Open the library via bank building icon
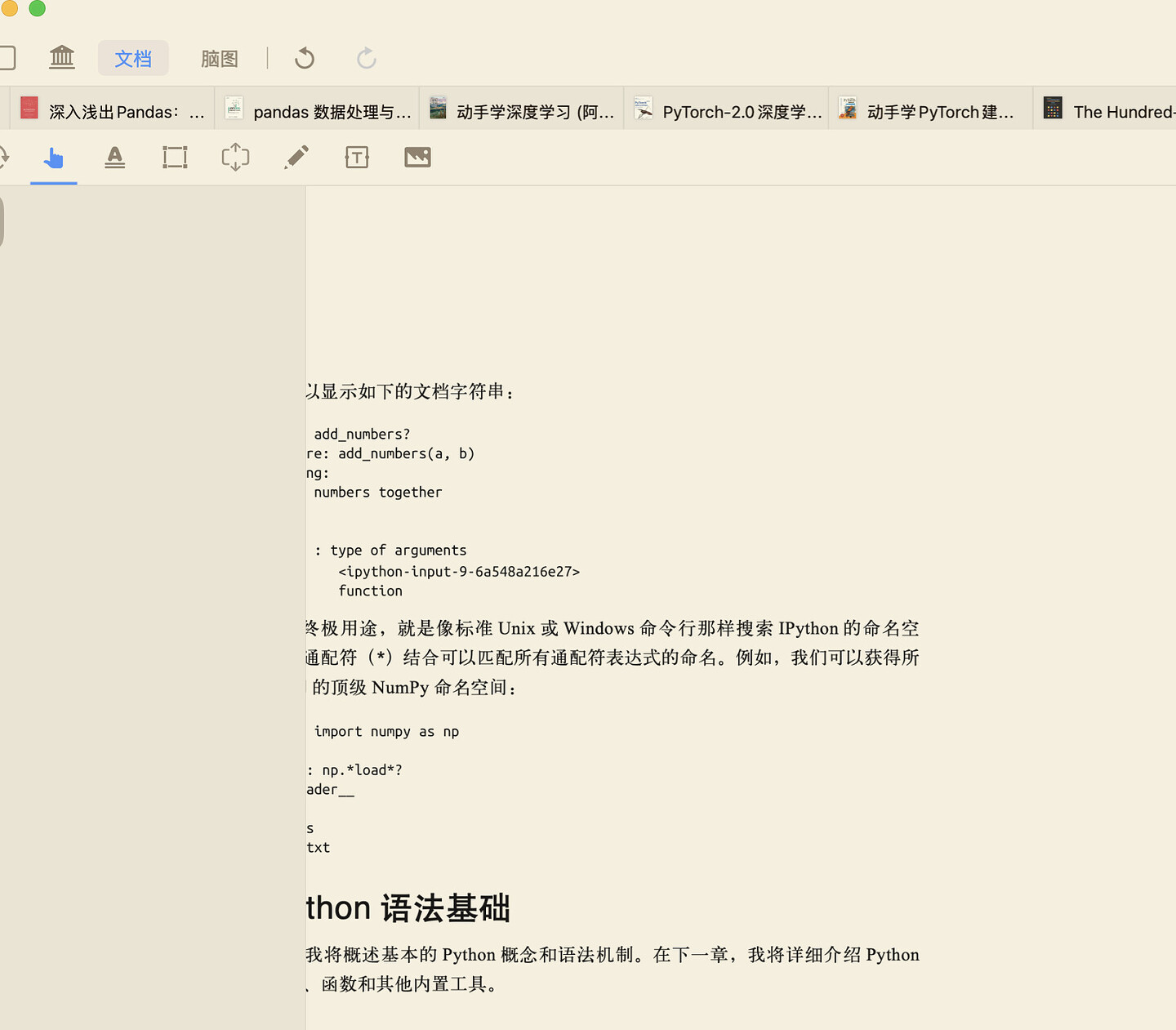Screen dimensions: 1176x1030 tap(62, 58)
